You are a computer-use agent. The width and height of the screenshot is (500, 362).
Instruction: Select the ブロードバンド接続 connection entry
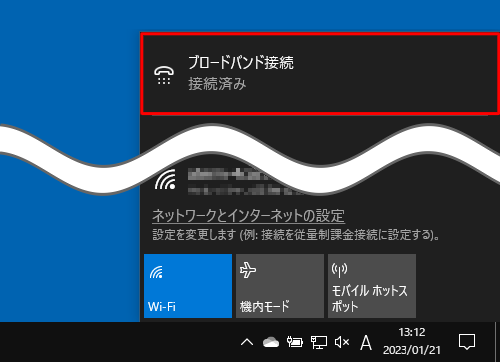click(320, 74)
